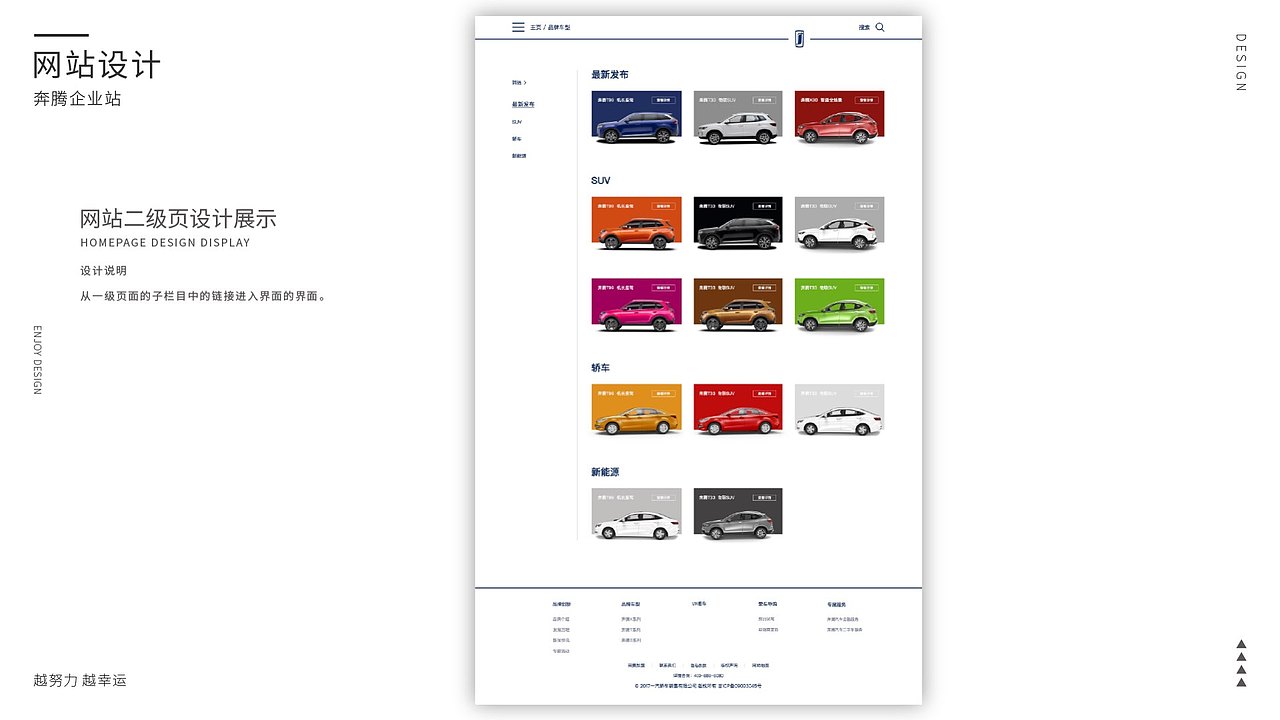Select 轿车 in the sidebar filter list
The image size is (1280, 720).
click(517, 139)
